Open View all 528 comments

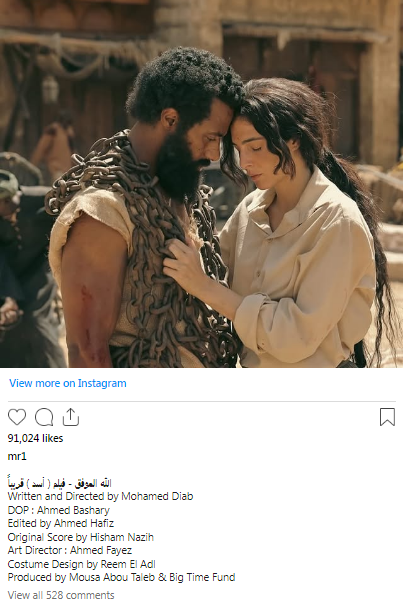(x=61, y=594)
